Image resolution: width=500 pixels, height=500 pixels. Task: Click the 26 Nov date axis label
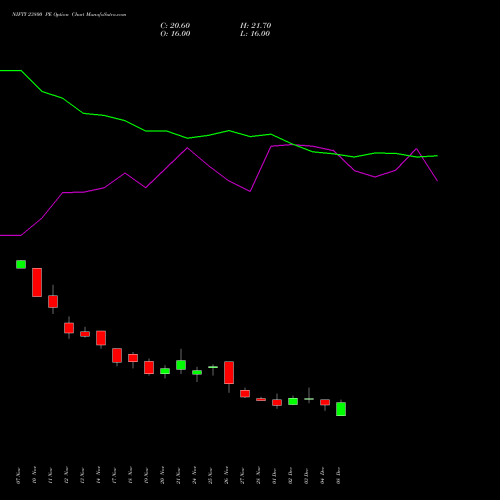coord(226,476)
